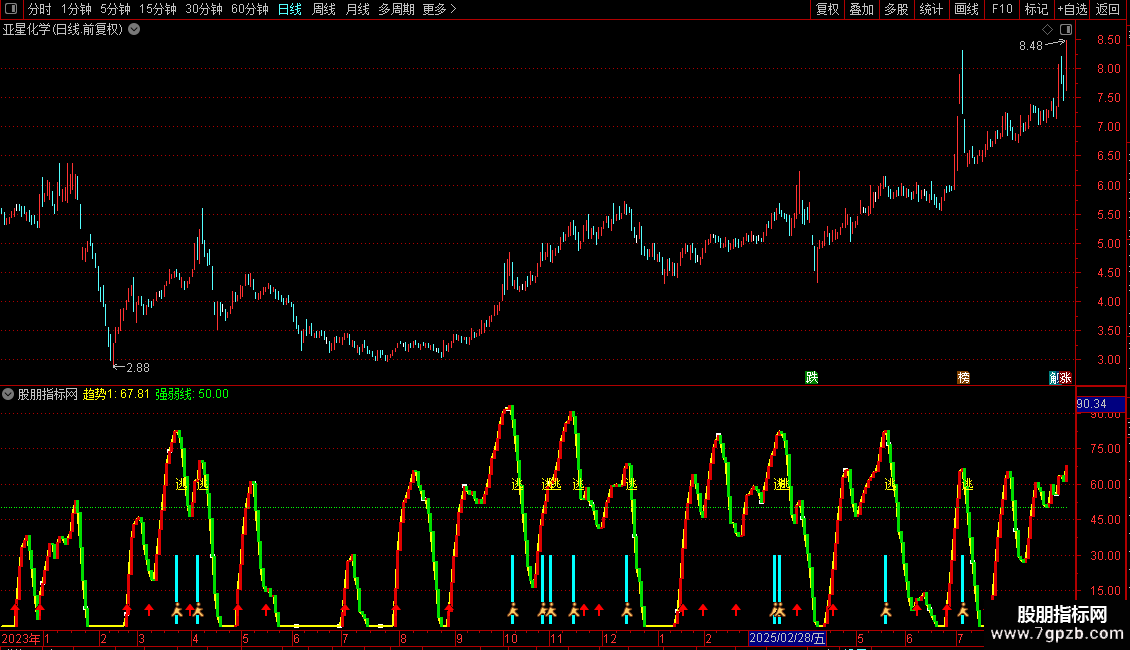Click the 2023年 label on timeline

click(21, 638)
